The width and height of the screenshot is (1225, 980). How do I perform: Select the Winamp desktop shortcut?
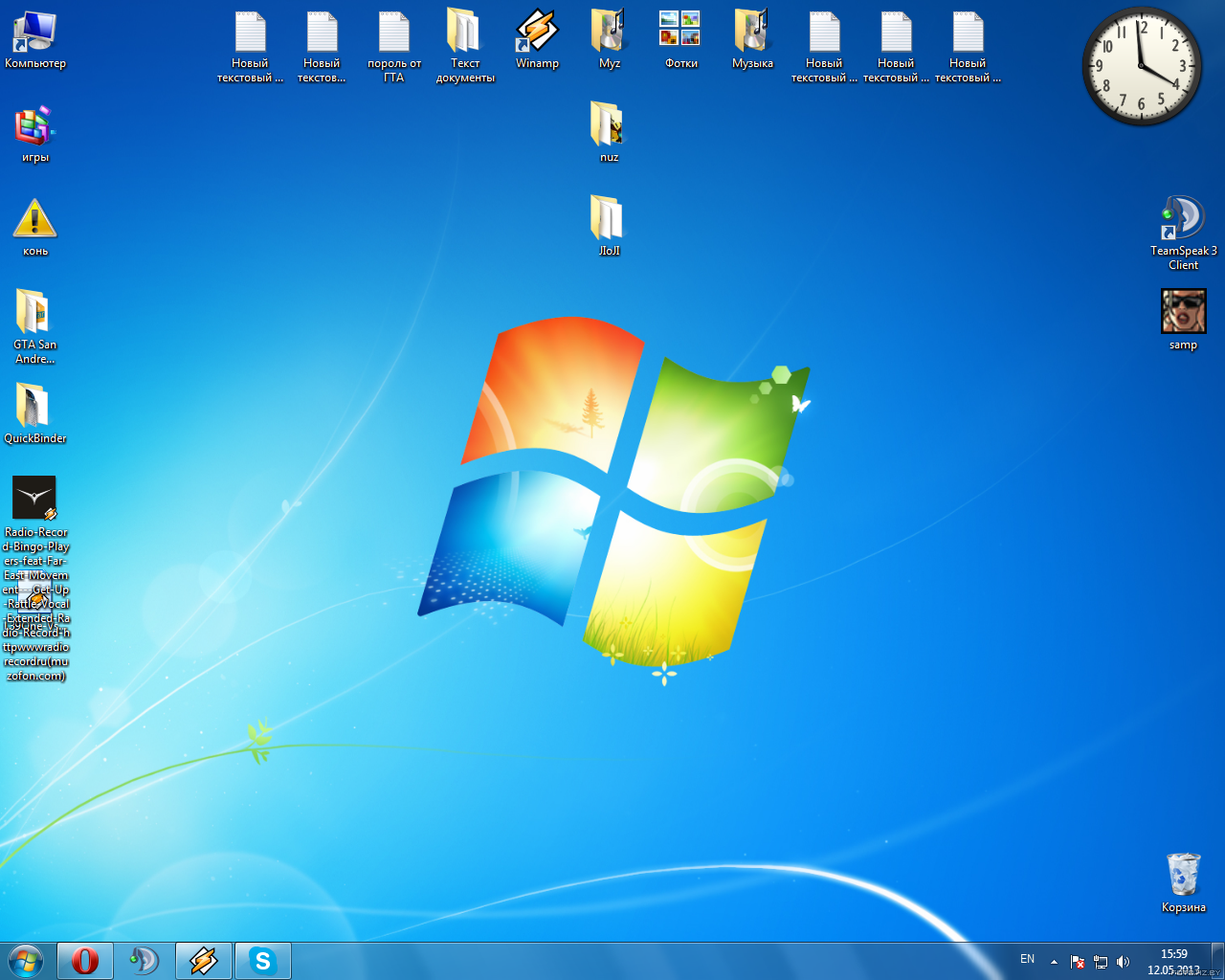point(537,40)
